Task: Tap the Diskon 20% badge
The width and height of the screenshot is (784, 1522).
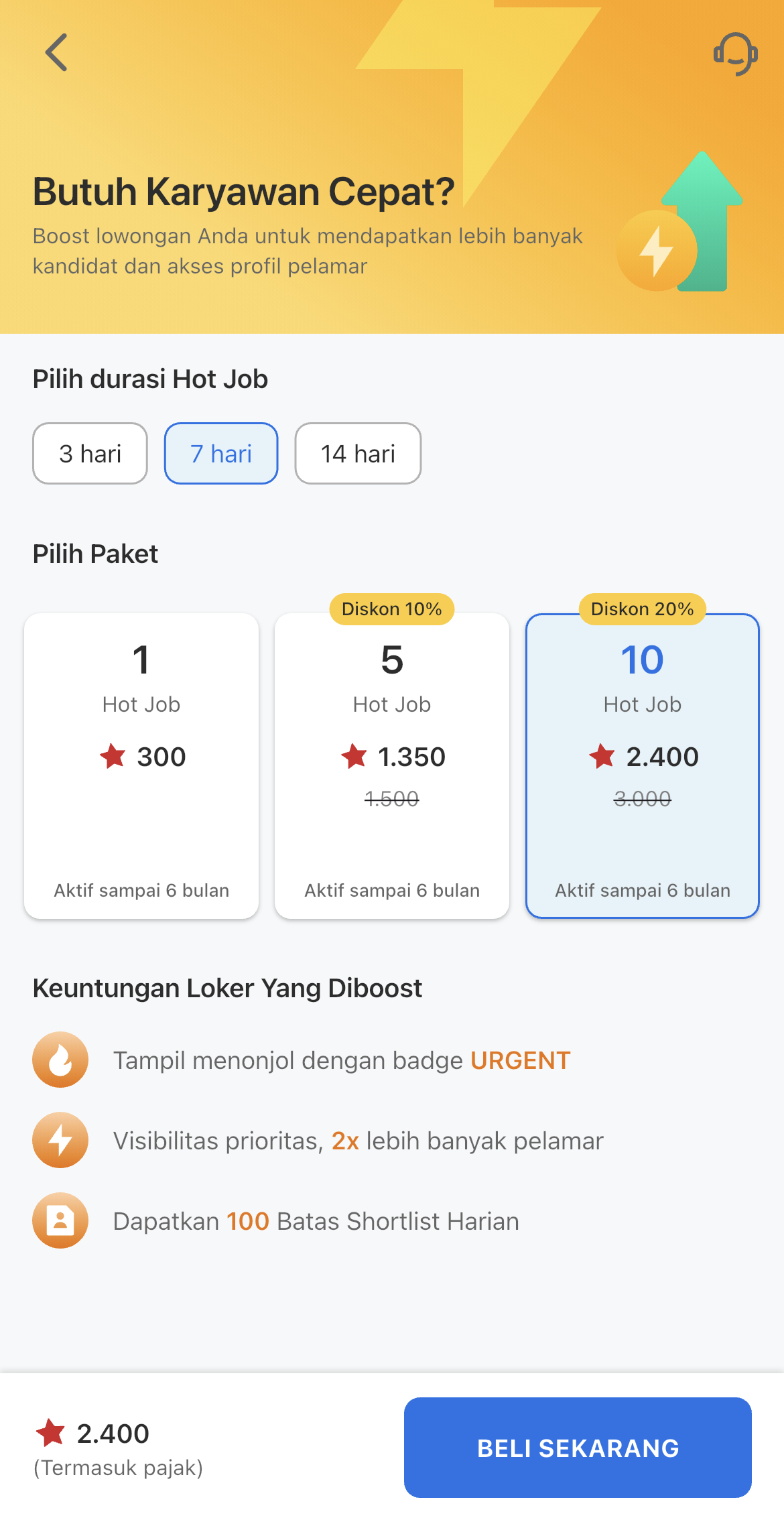Action: coord(643,609)
